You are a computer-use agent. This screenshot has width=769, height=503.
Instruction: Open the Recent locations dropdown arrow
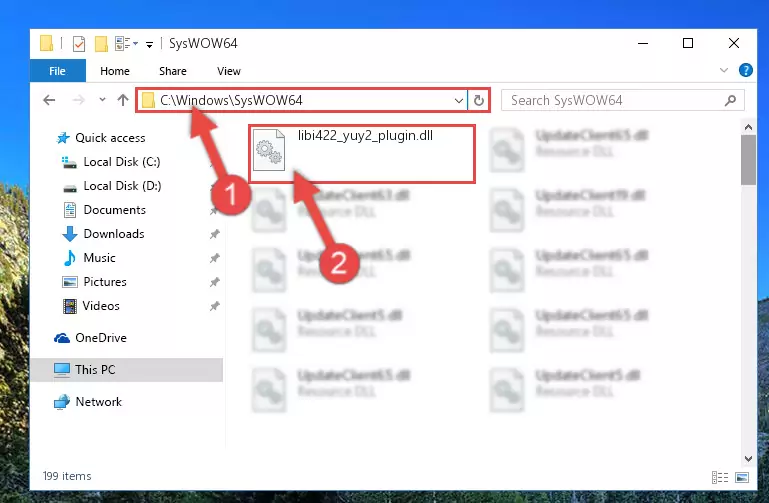coord(102,100)
